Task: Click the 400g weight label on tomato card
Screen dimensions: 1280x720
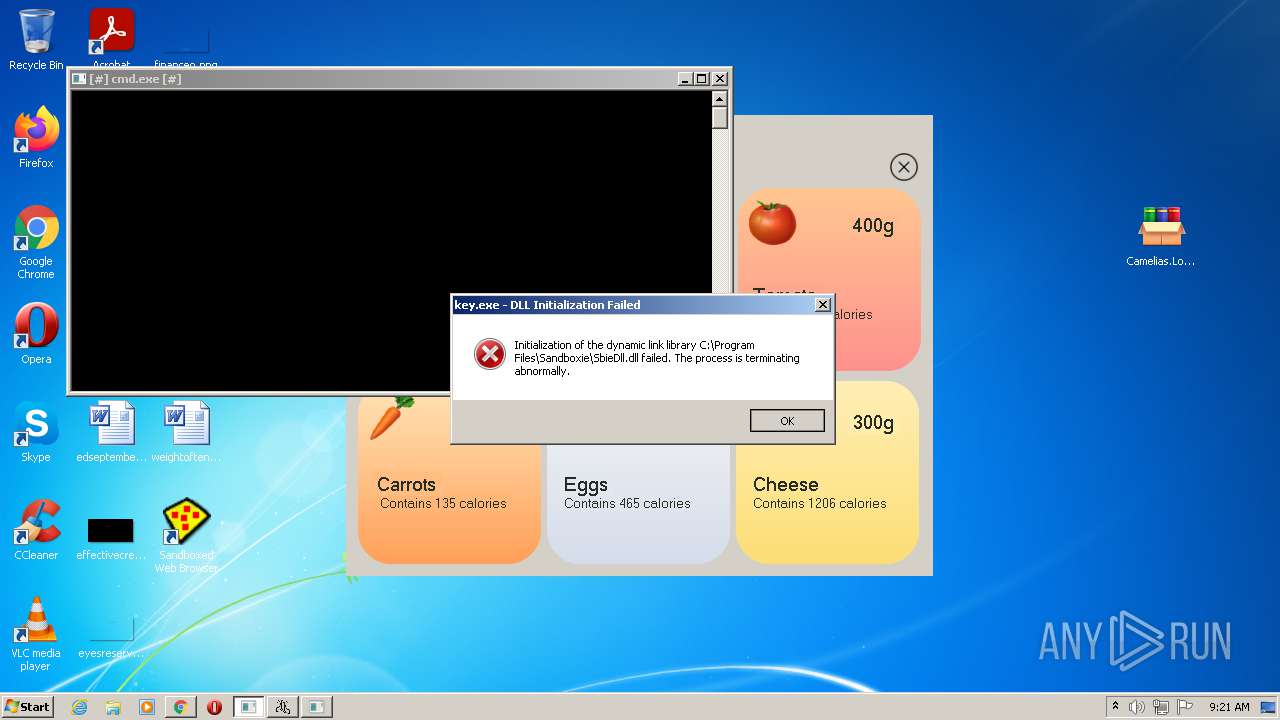Action: pyautogui.click(x=873, y=226)
